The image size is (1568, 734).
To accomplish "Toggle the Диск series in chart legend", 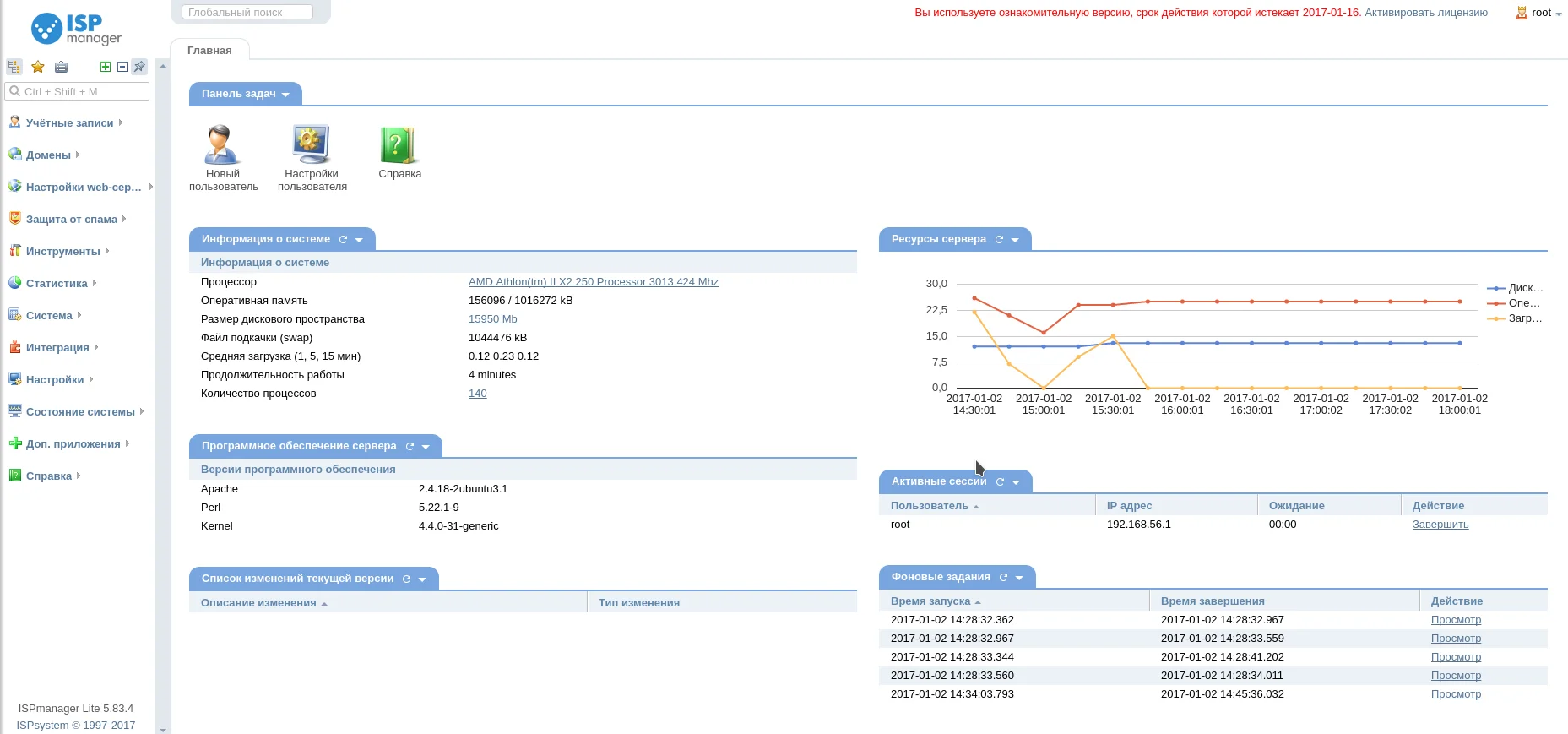I will 1516,288.
